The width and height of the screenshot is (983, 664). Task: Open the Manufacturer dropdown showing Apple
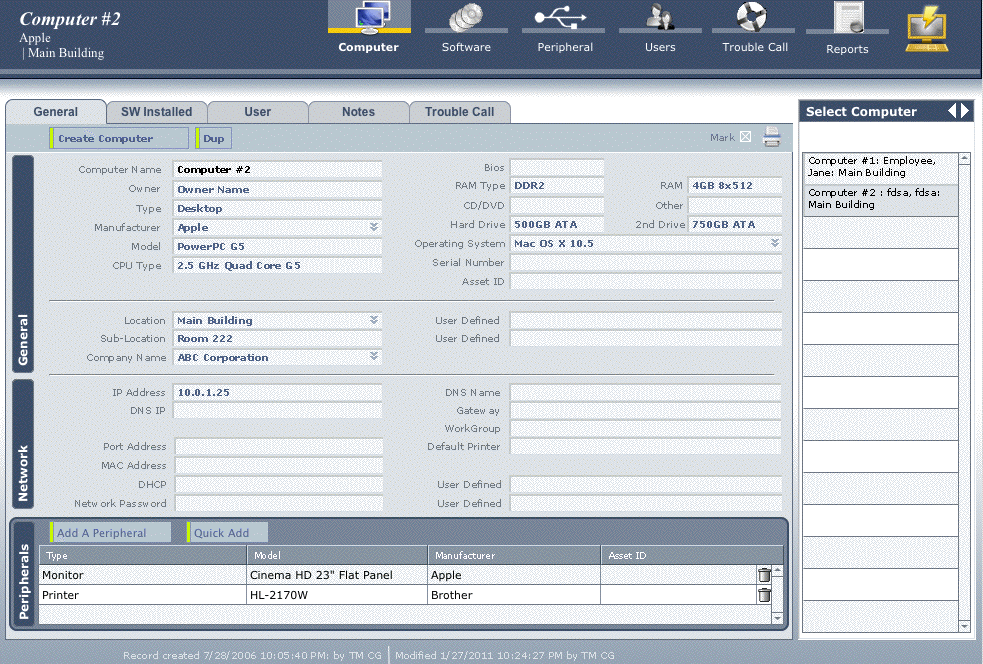point(373,227)
